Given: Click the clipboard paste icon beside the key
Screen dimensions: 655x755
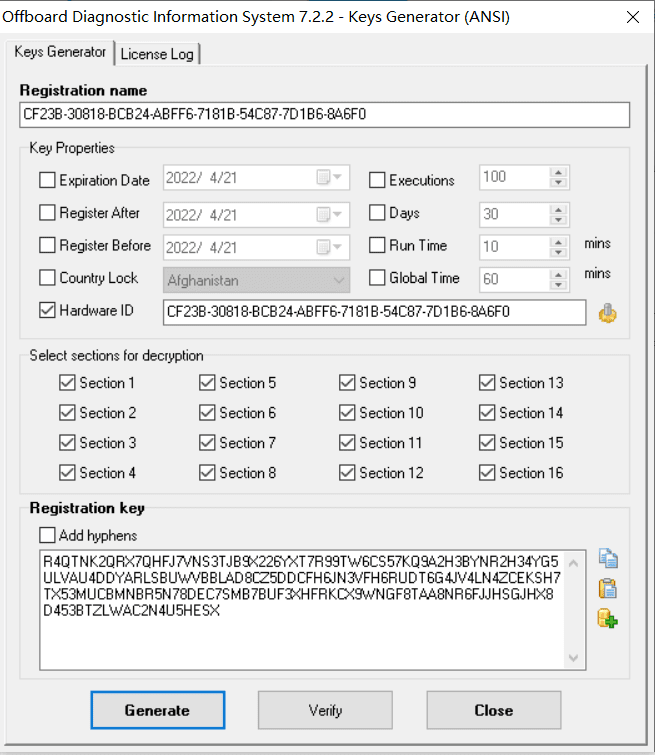Looking at the screenshot, I should pyautogui.click(x=607, y=589).
